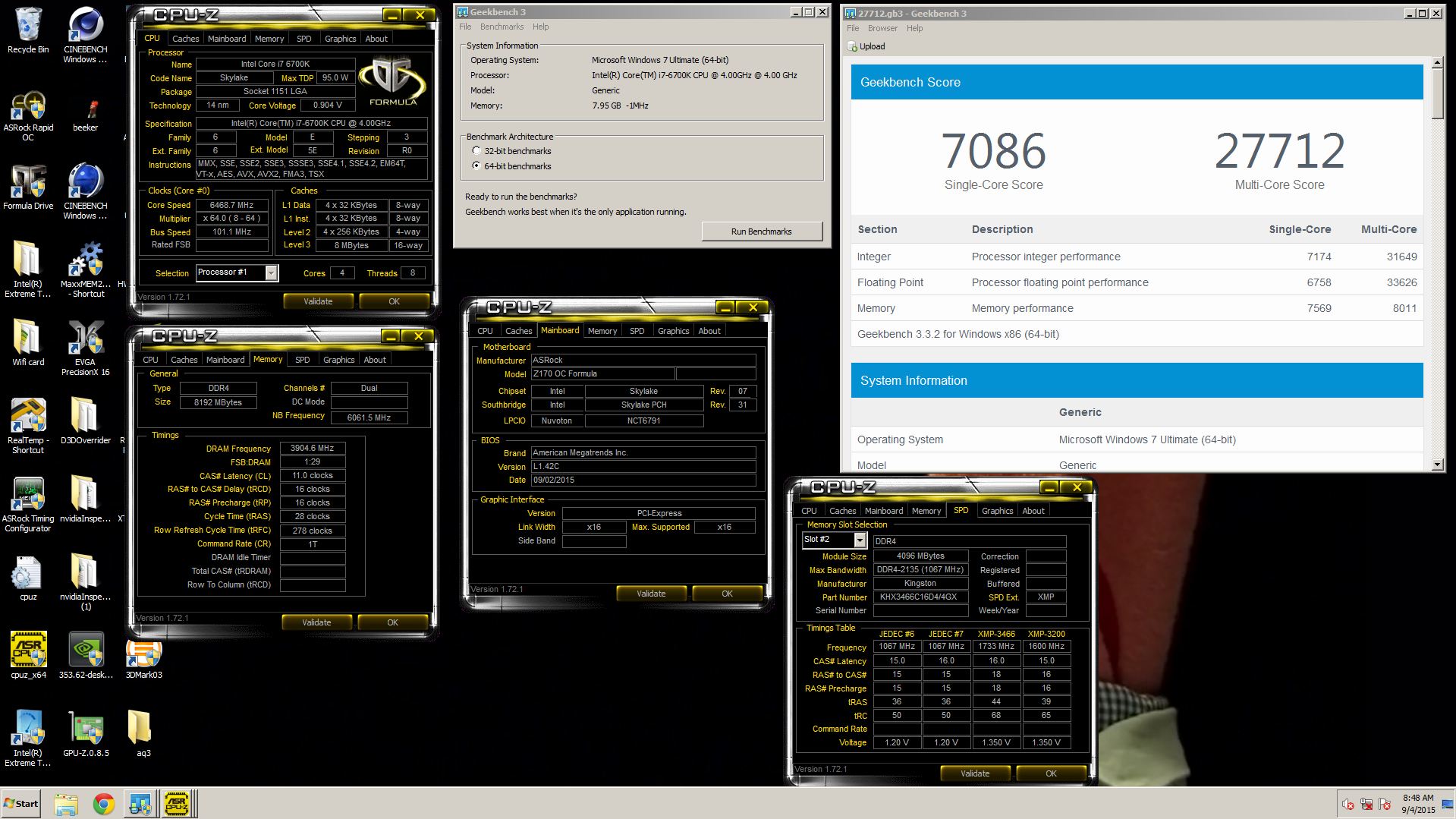Open Memory tab in CPU-Z Mainboard window

click(602, 331)
